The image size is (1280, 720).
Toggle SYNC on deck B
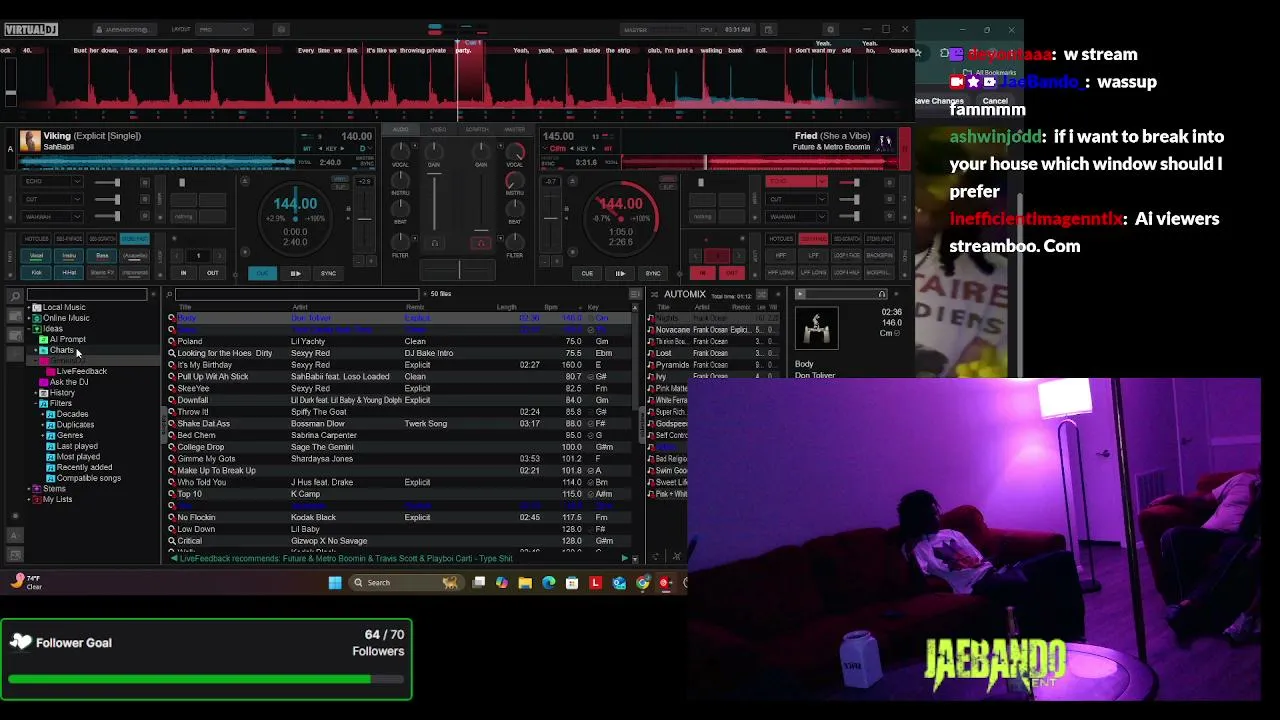(653, 273)
